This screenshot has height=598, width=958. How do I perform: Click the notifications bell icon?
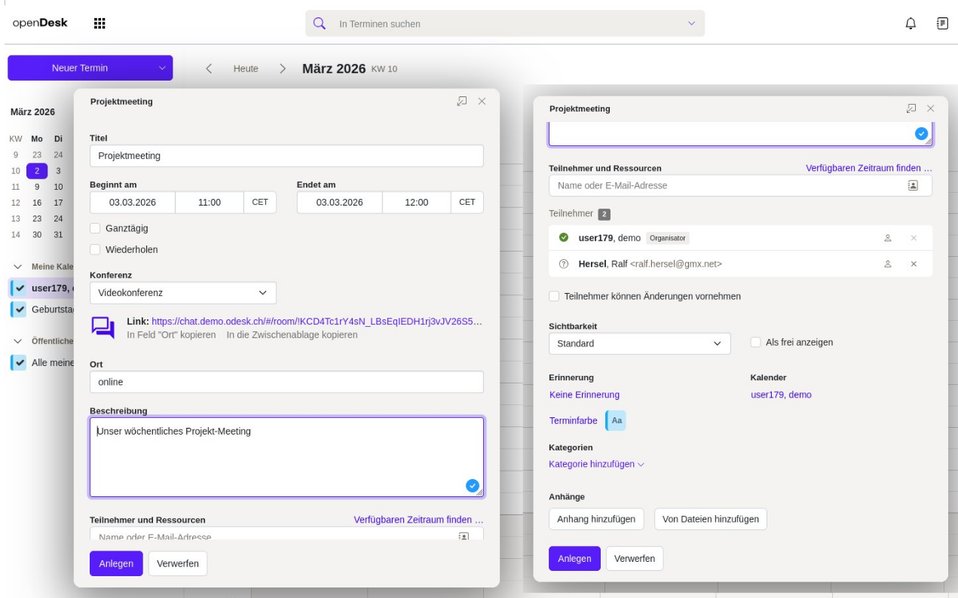point(910,23)
